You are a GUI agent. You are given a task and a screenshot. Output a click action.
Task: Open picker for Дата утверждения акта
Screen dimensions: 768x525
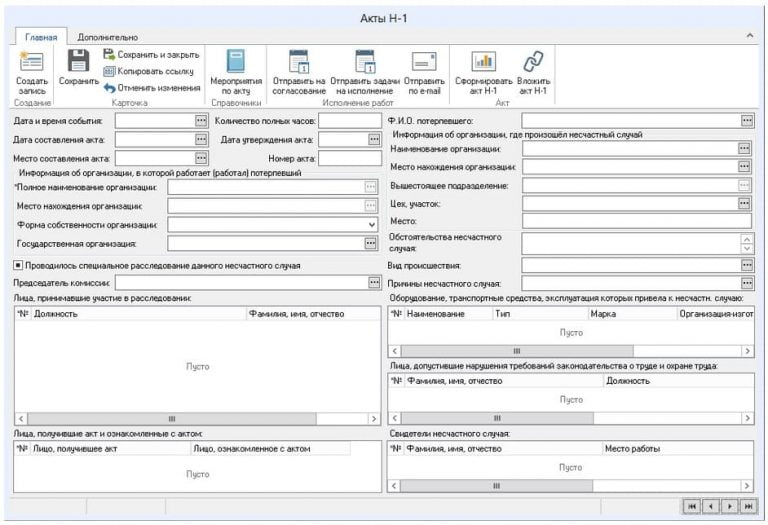click(x=374, y=140)
